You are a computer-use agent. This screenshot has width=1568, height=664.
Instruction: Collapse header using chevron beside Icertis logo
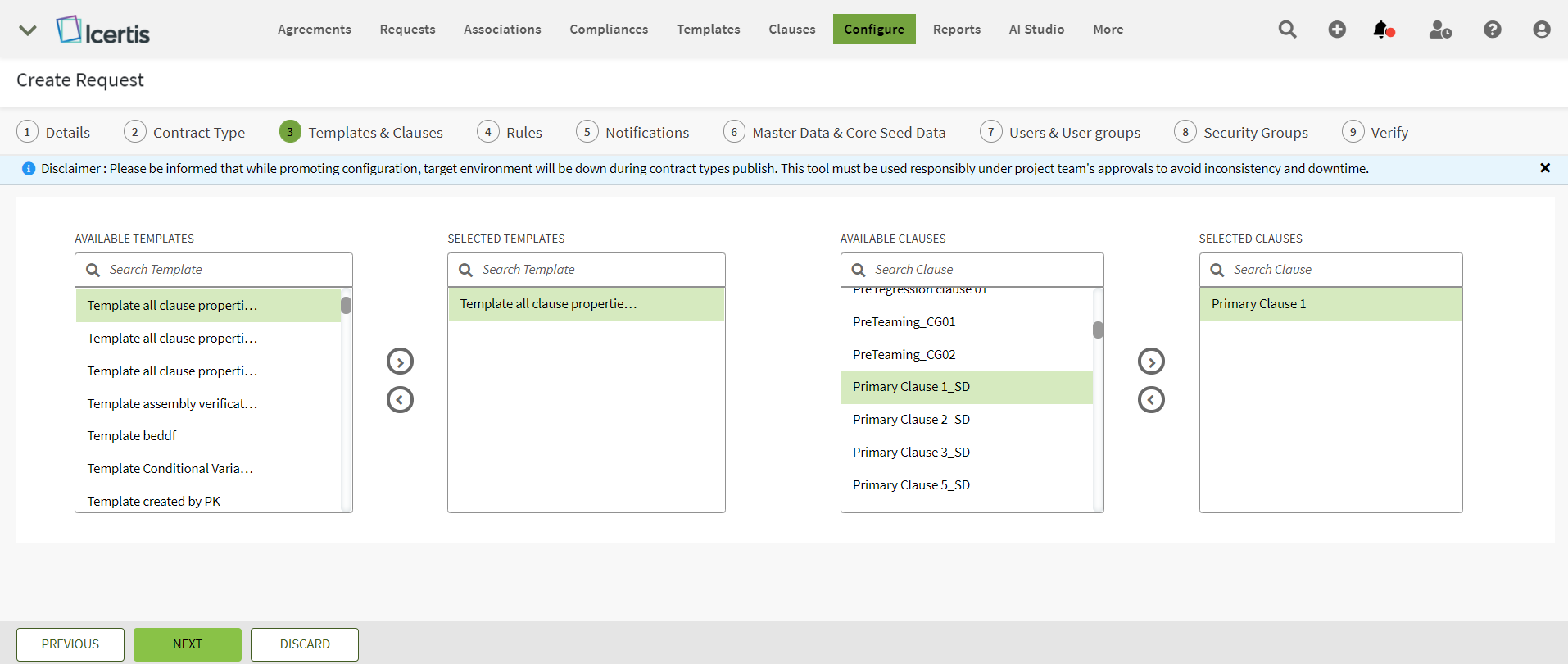pos(28,30)
